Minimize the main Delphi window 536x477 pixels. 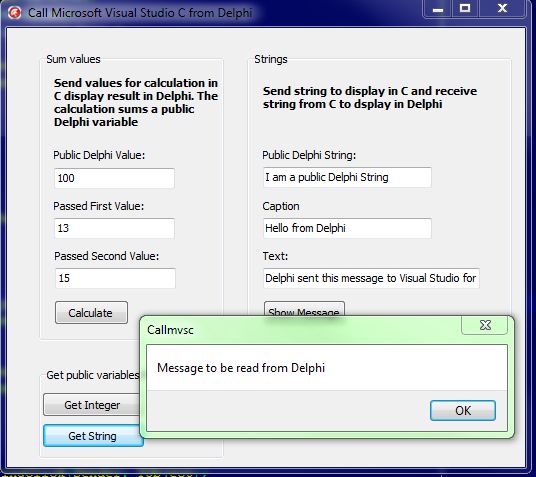pyautogui.click(x=438, y=9)
